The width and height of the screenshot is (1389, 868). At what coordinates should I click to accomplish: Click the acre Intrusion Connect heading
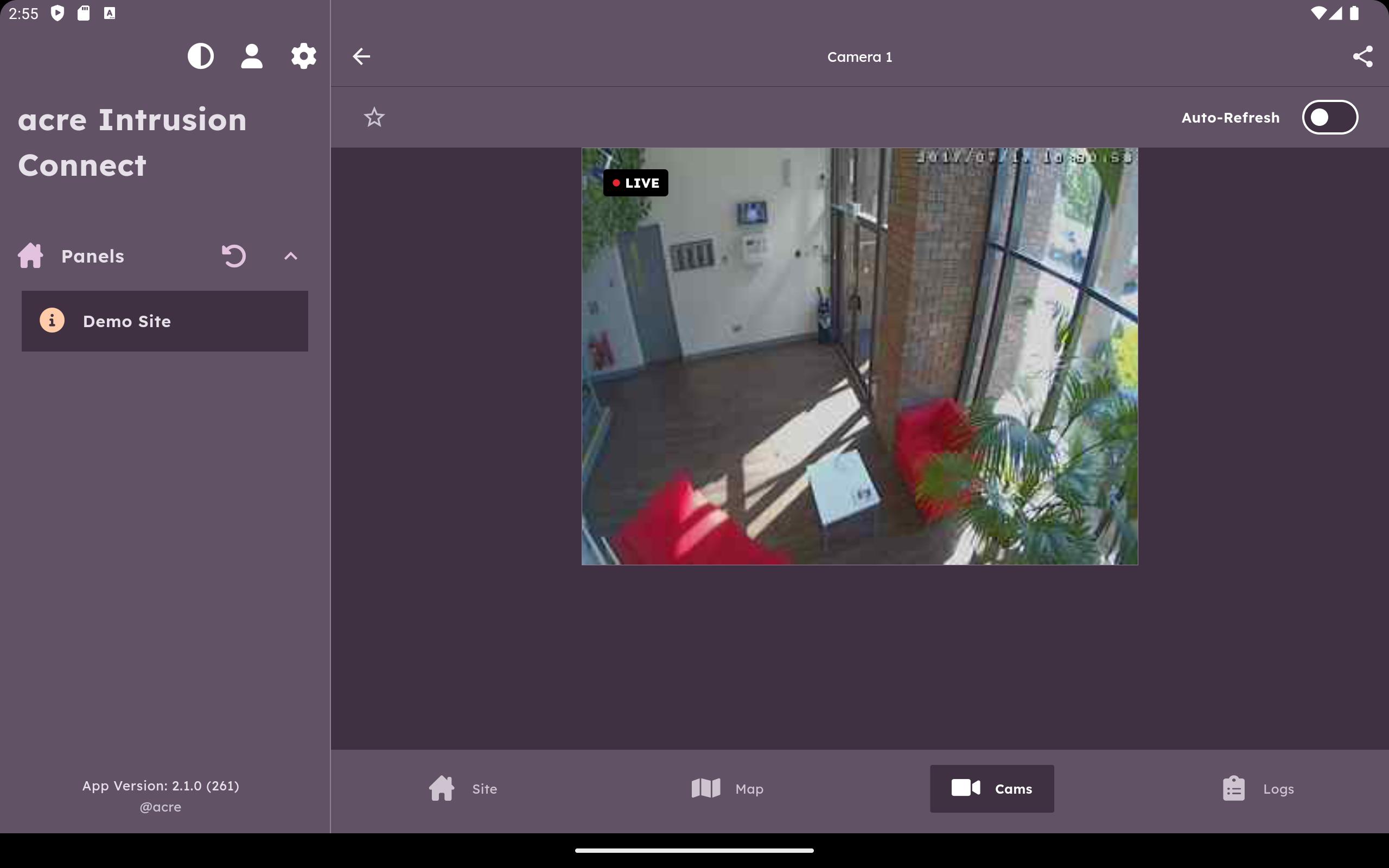(x=132, y=142)
